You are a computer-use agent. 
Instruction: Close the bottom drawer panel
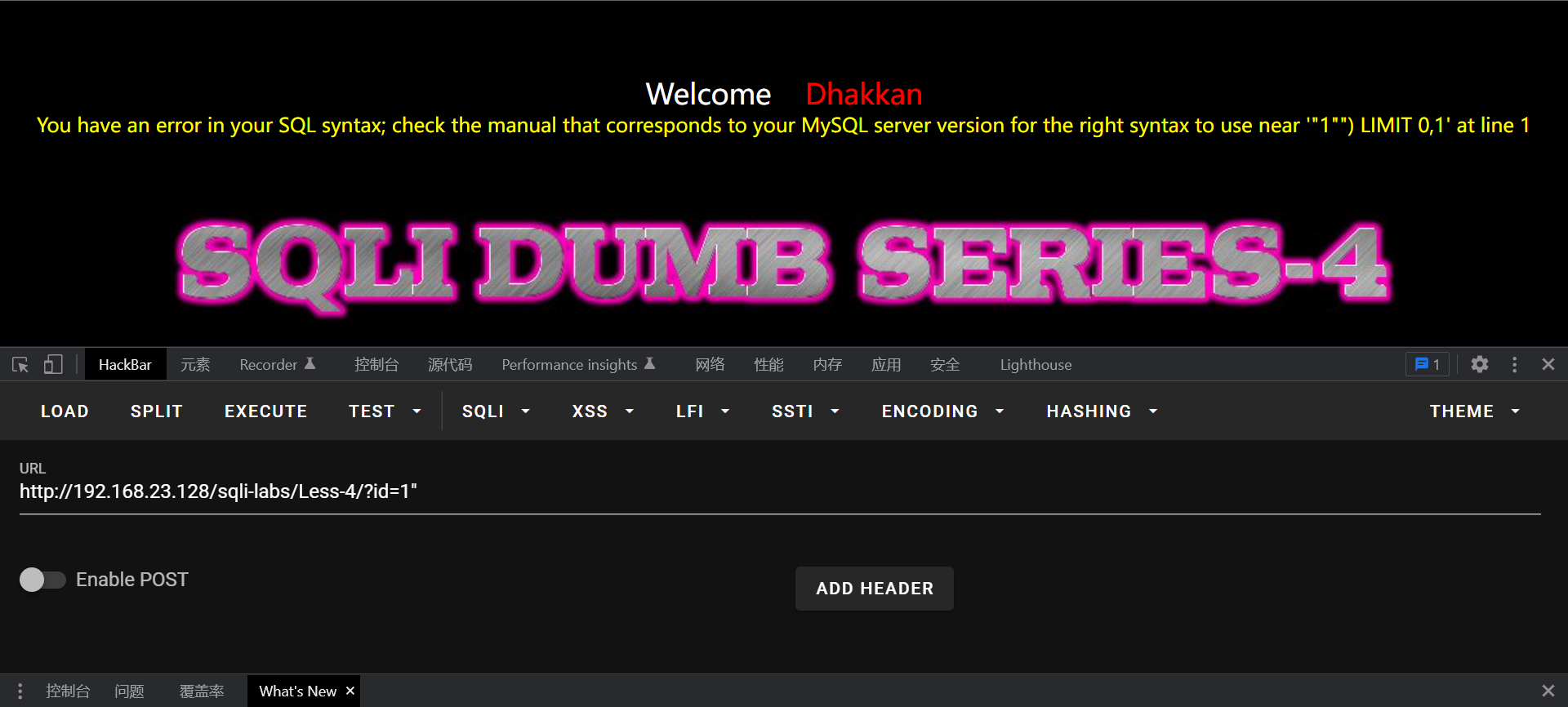click(x=1548, y=691)
